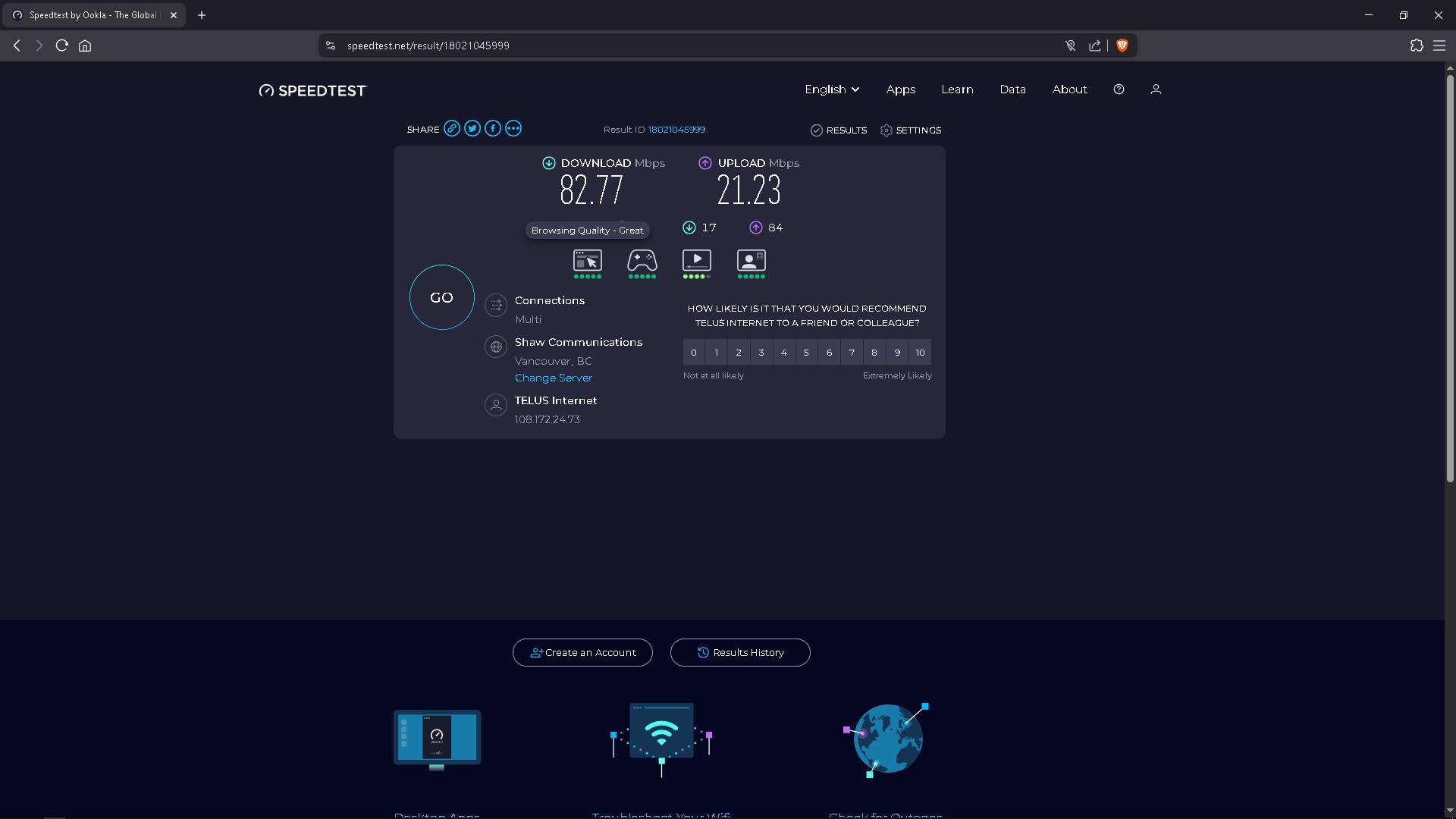
Task: Start a new test with GO
Action: coord(442,297)
